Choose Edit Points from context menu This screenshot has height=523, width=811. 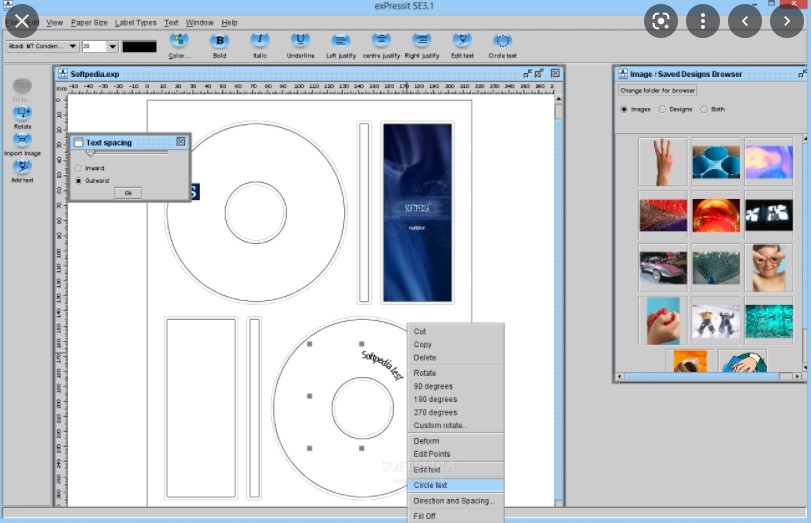click(x=456, y=454)
